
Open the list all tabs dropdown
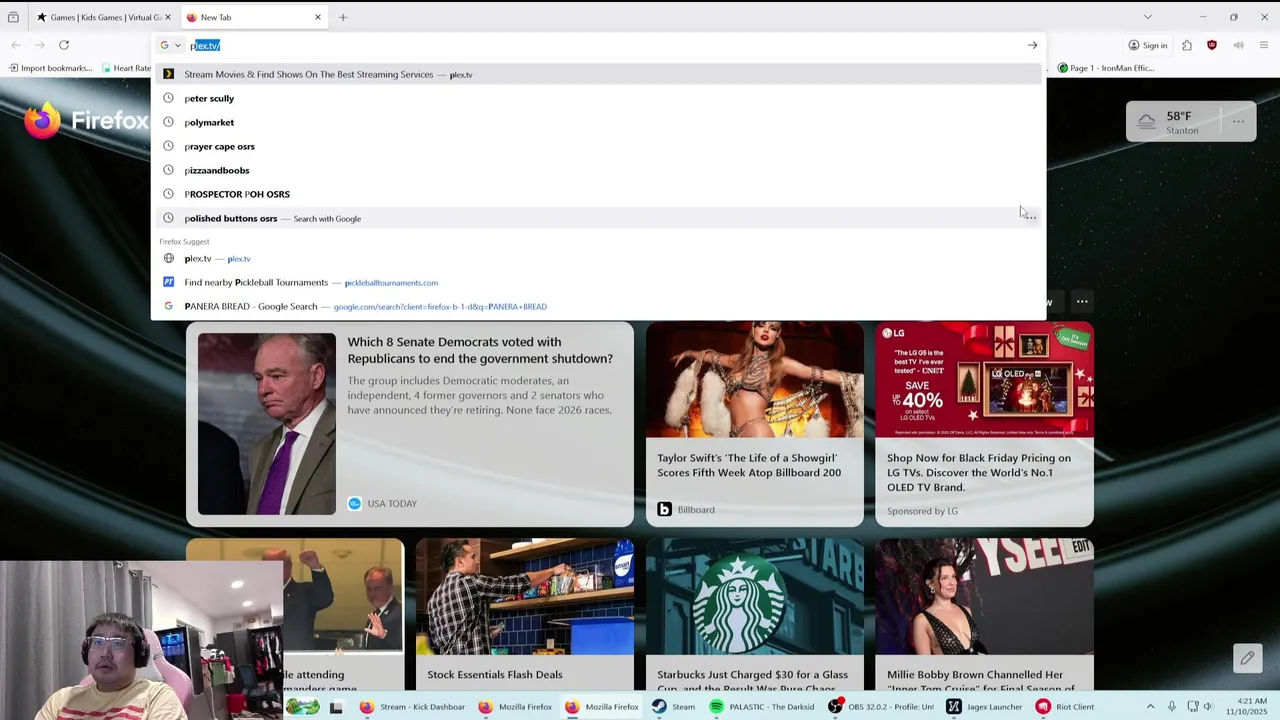[x=1147, y=17]
